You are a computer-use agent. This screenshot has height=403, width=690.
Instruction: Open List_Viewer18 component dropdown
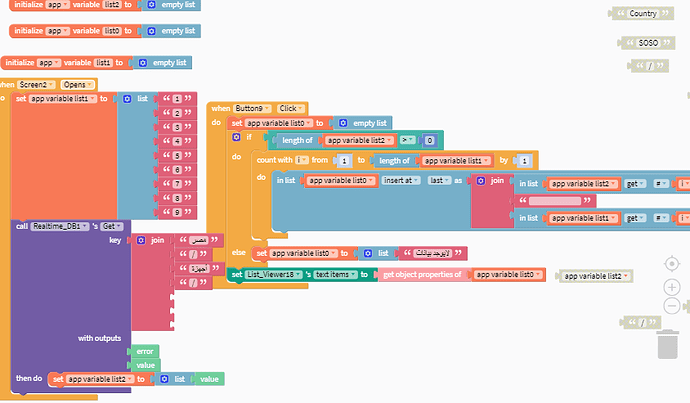click(273, 275)
